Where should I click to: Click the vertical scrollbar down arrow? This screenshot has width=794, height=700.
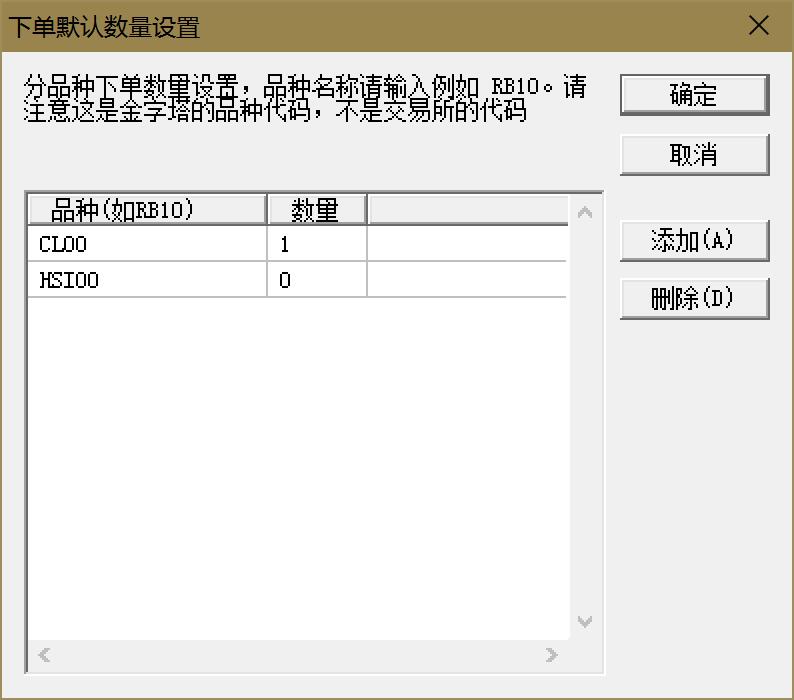[586, 621]
